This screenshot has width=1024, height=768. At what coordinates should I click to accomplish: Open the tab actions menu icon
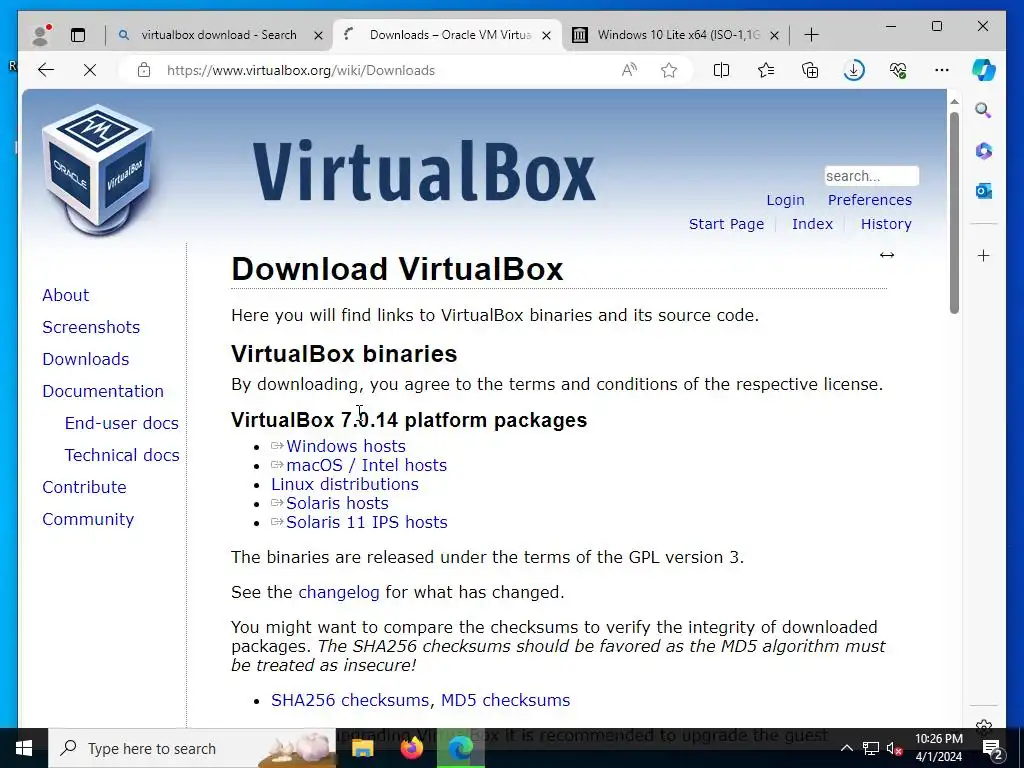78,35
